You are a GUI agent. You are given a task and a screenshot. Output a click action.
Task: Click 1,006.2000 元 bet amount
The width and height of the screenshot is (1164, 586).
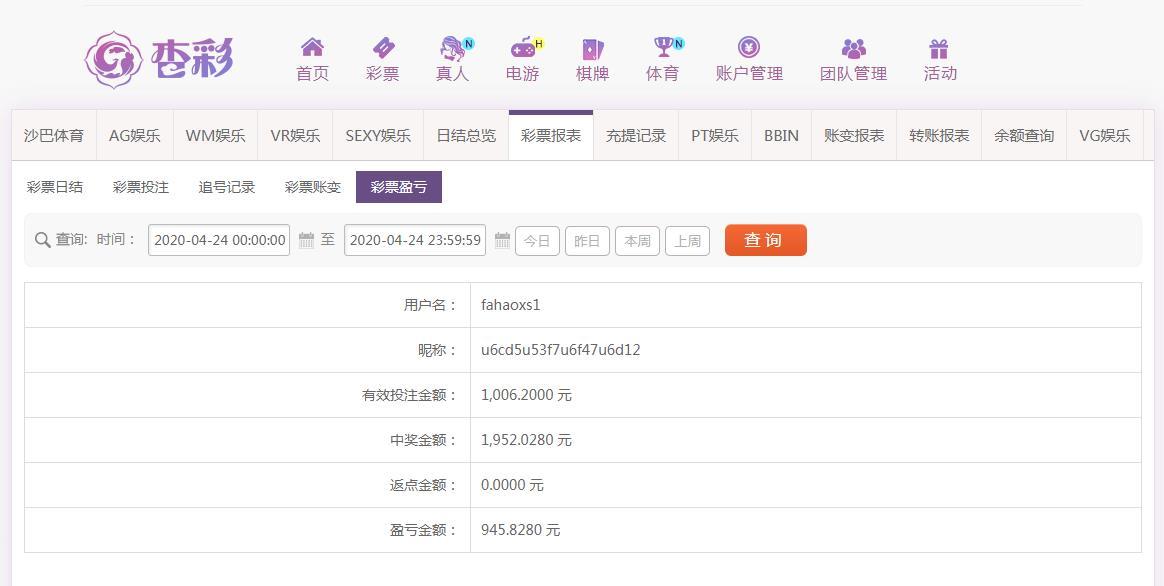pos(526,395)
